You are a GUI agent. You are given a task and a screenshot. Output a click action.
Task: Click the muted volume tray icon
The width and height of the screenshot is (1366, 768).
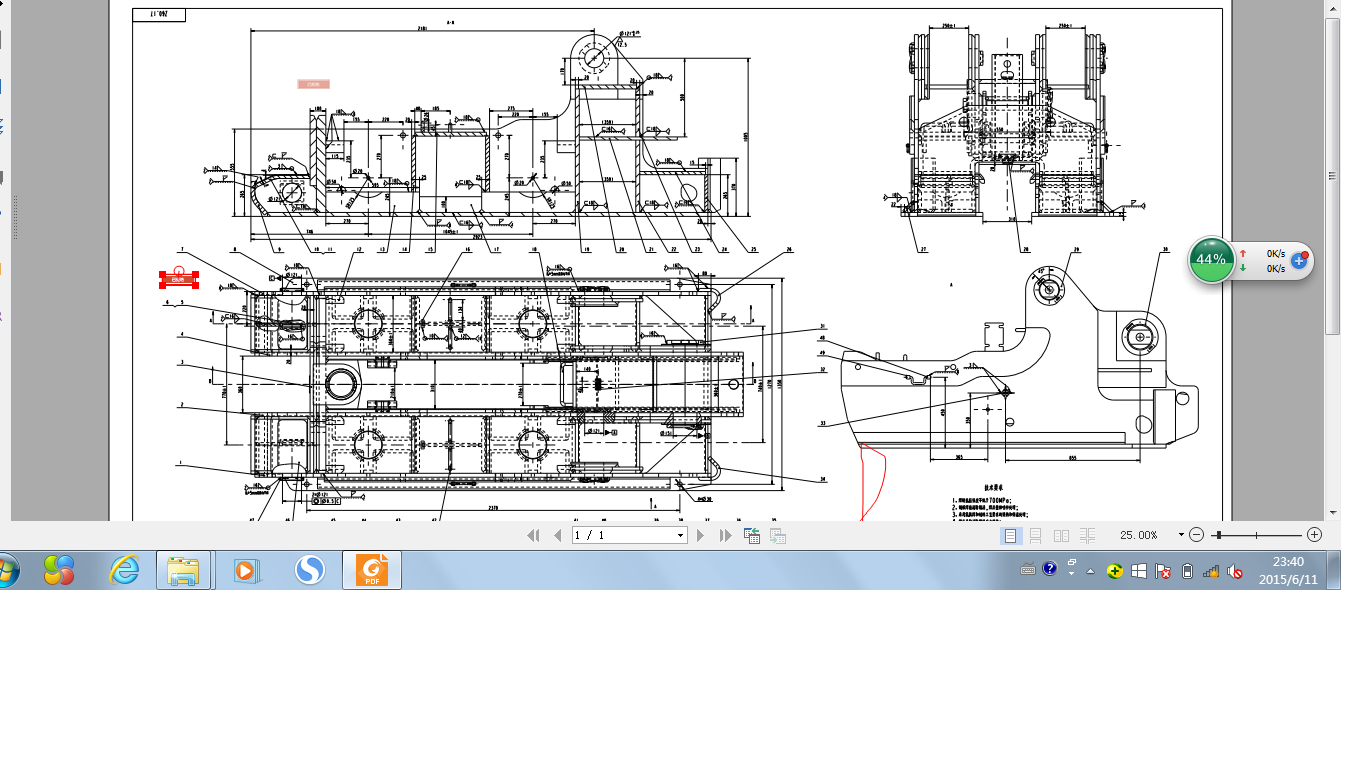coord(1236,571)
